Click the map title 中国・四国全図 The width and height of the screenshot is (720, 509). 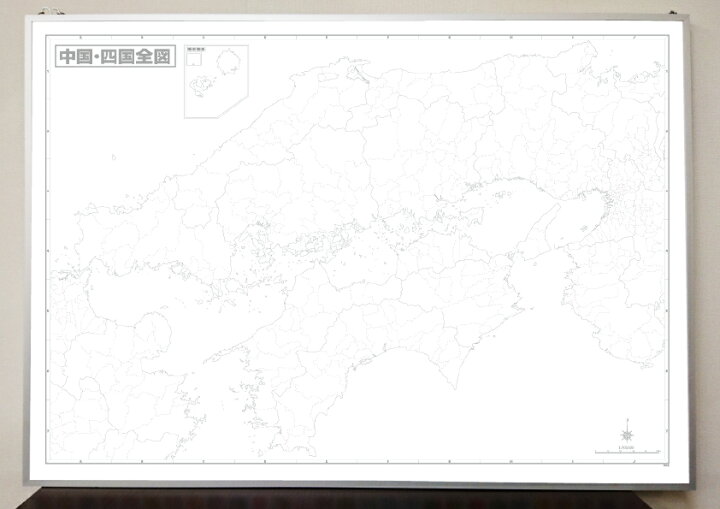pyautogui.click(x=115, y=56)
